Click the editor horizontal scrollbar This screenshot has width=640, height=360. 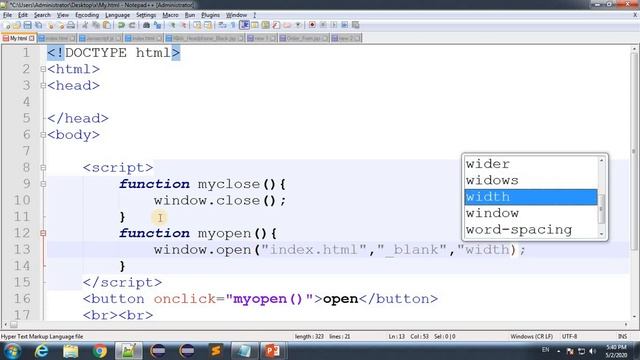[x=316, y=324]
